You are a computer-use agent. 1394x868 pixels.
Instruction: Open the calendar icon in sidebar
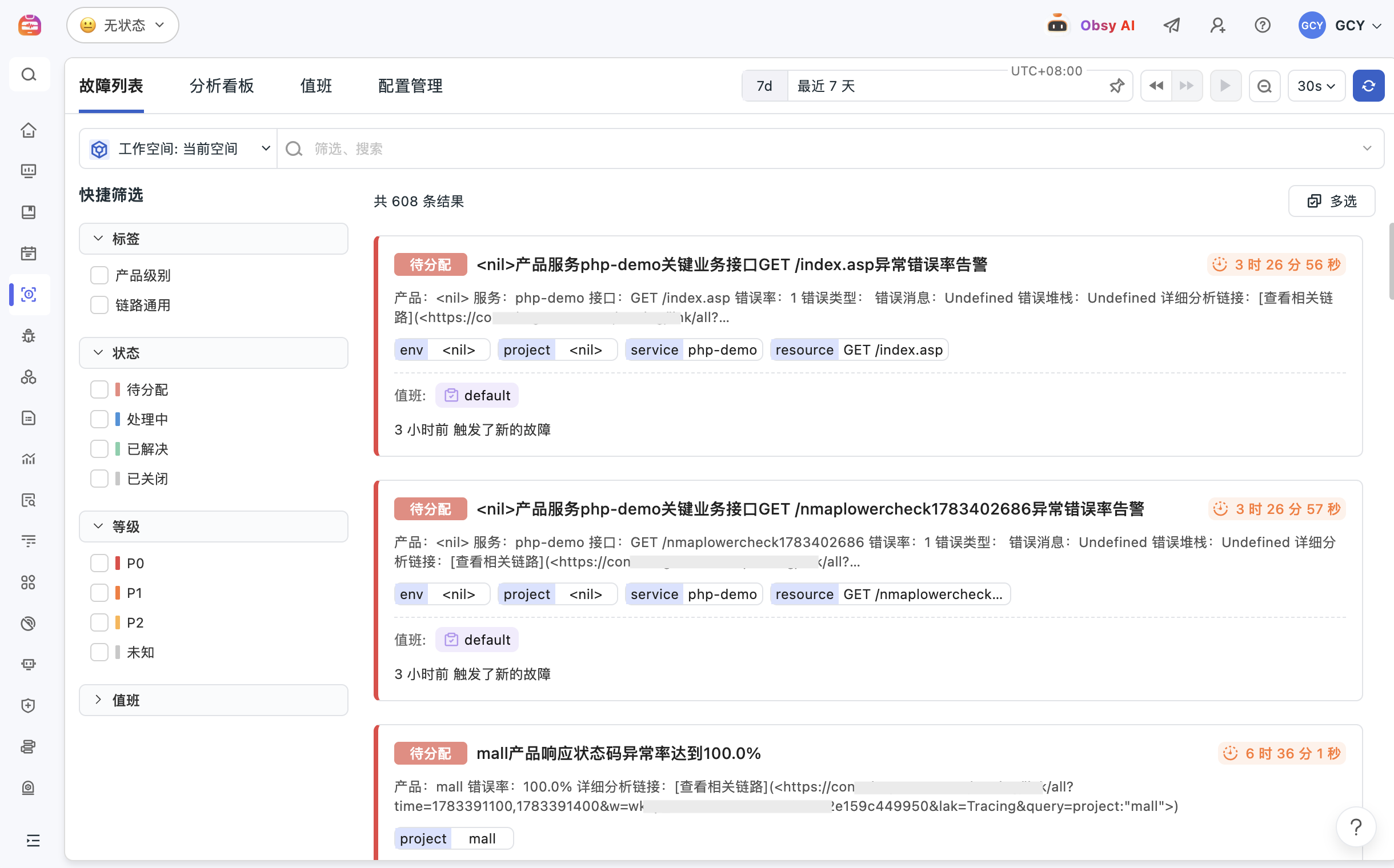click(x=29, y=253)
